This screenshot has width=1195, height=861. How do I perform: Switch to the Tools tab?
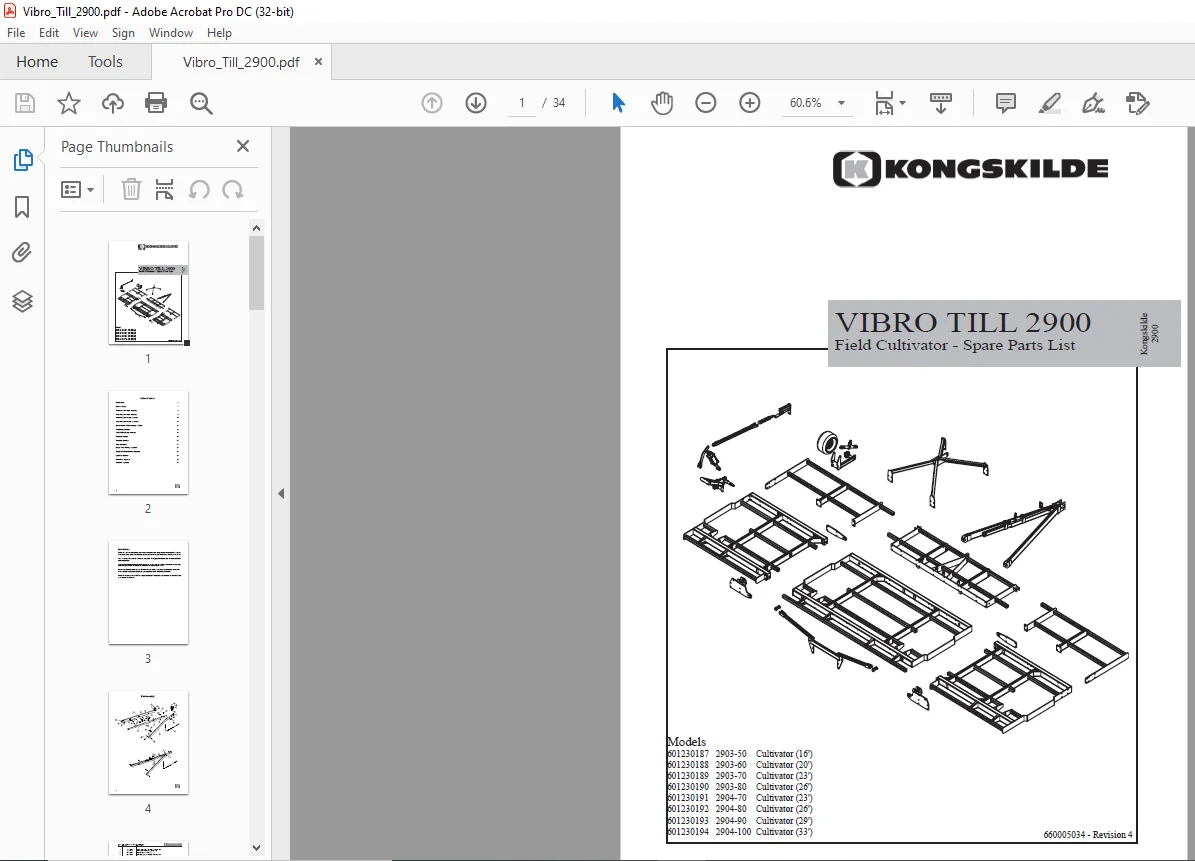click(x=105, y=62)
